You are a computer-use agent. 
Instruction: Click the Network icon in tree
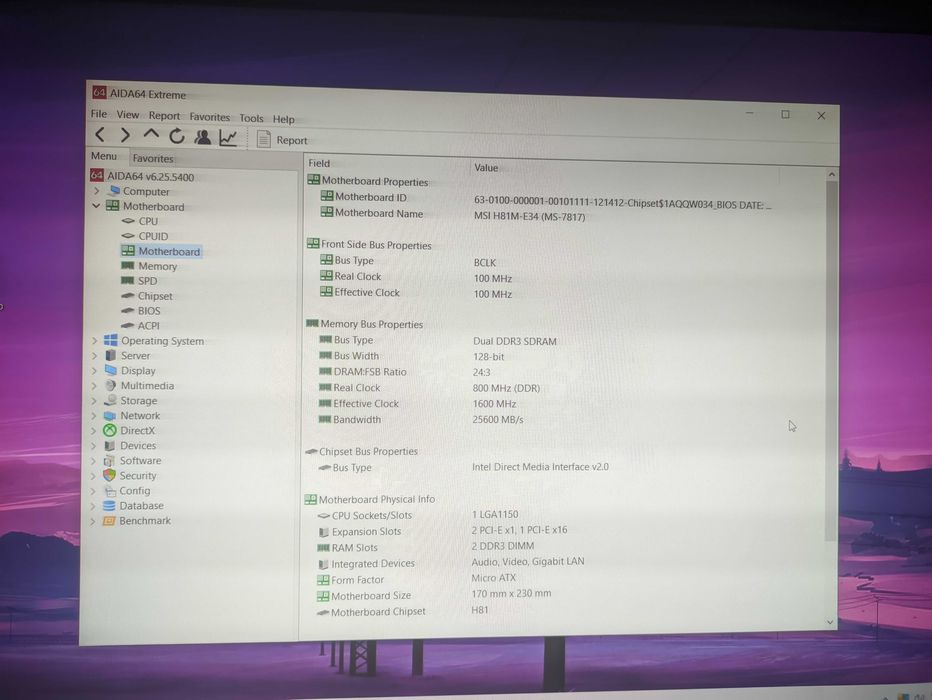point(109,415)
